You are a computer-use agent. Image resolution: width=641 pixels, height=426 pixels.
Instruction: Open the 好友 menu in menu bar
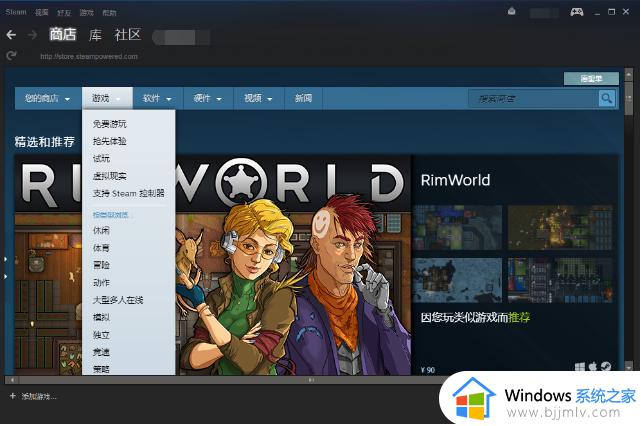point(64,13)
